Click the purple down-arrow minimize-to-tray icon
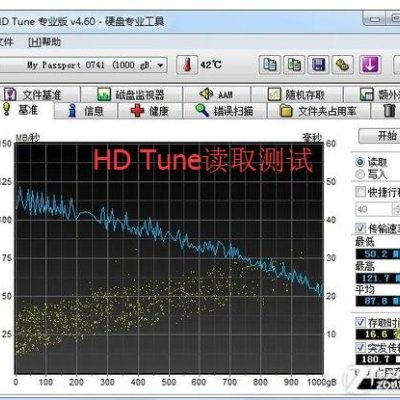Screen dimensions: 400x400 (x=370, y=65)
